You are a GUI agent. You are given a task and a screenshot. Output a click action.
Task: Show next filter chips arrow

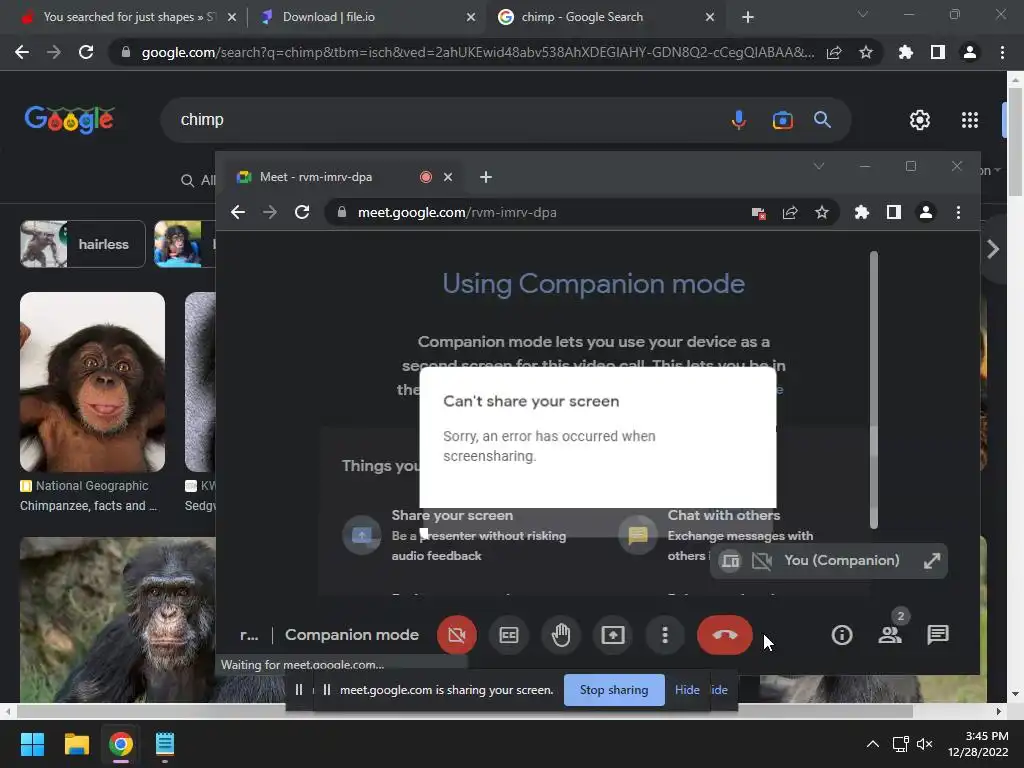(x=993, y=249)
